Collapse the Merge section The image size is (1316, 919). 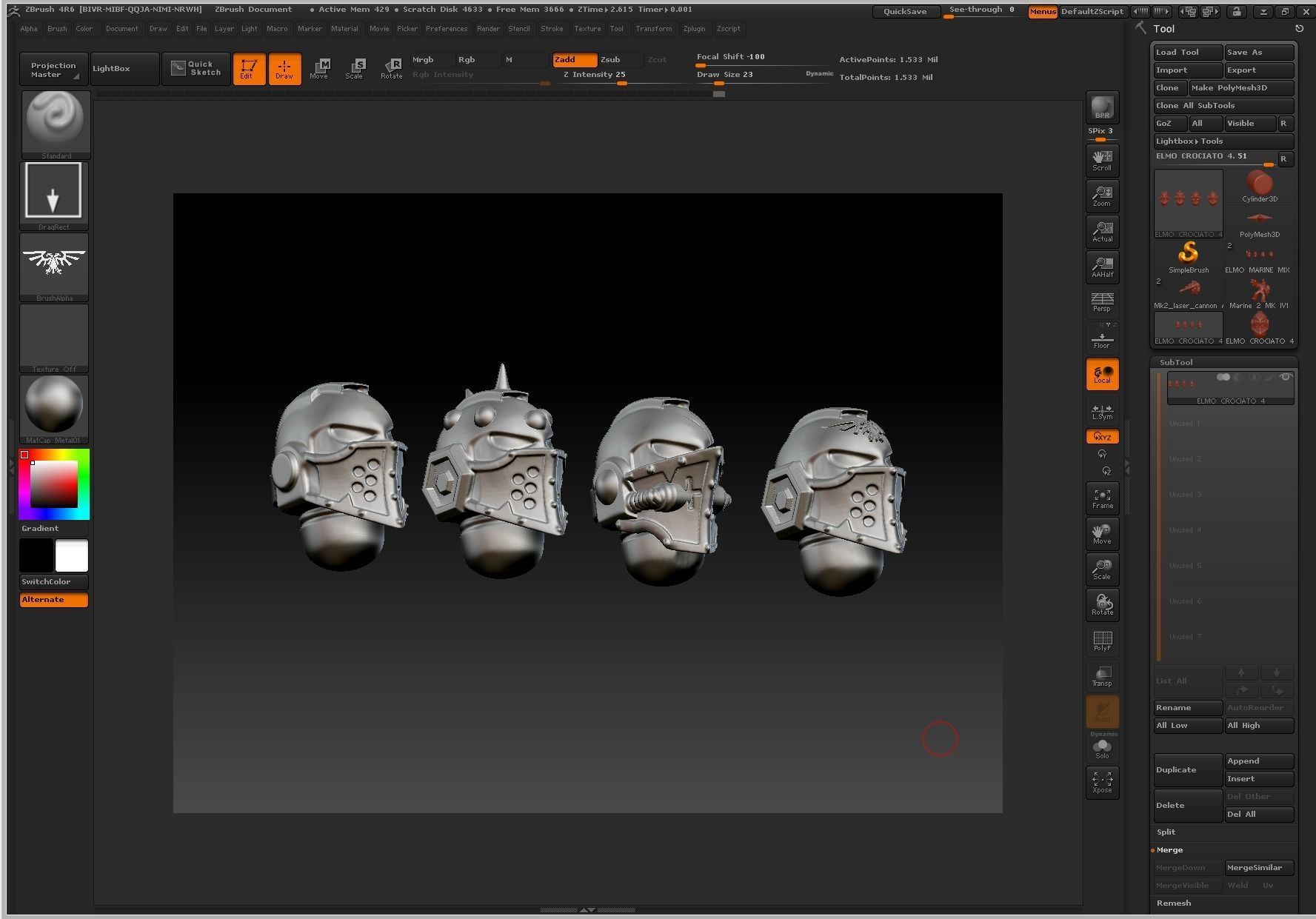click(1170, 850)
